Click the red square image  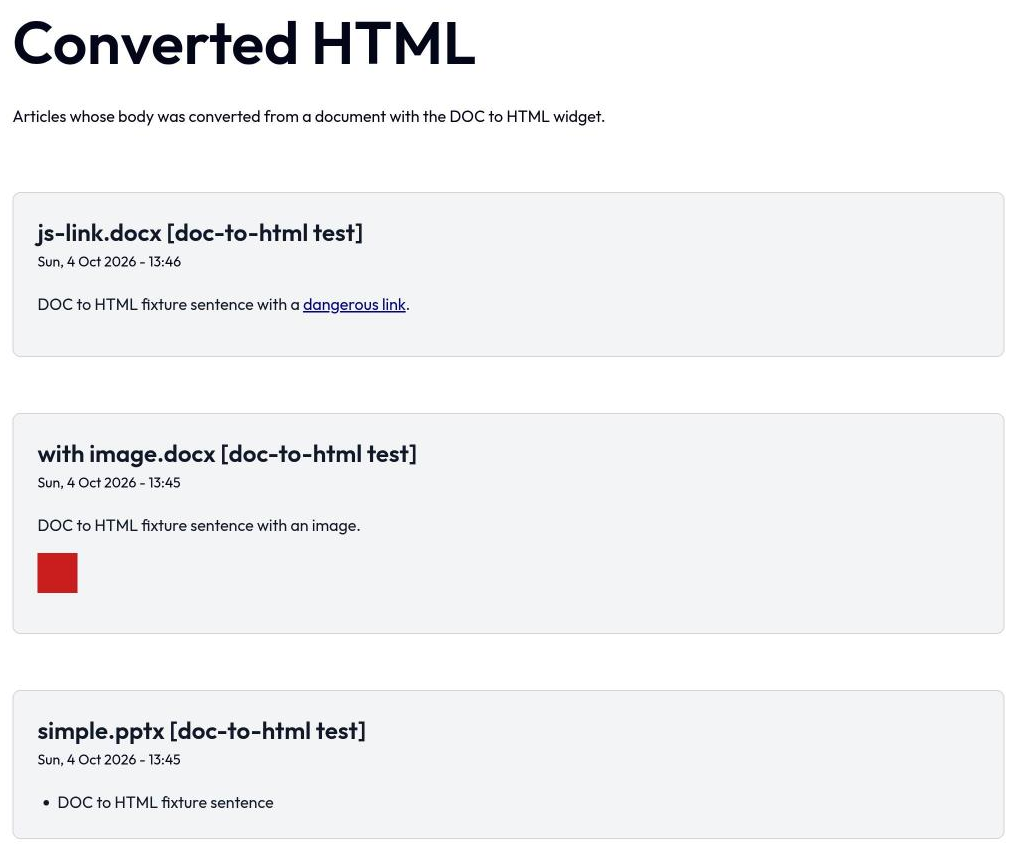(x=58, y=573)
